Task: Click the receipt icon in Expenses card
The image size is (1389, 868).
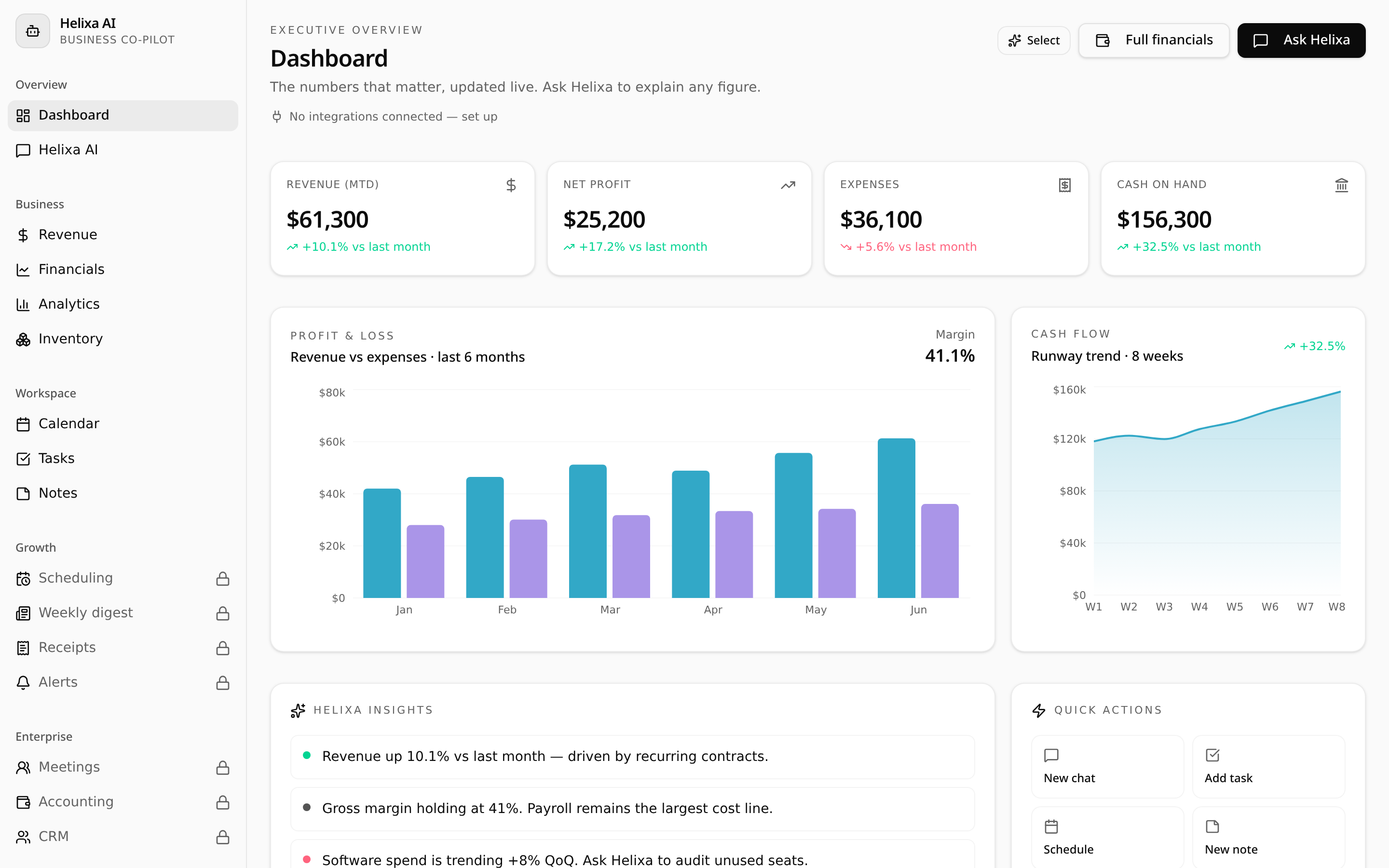Action: point(1065,185)
